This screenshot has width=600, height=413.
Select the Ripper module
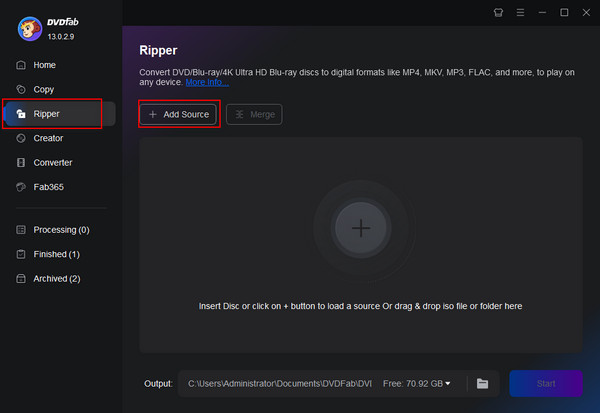pyautogui.click(x=59, y=114)
